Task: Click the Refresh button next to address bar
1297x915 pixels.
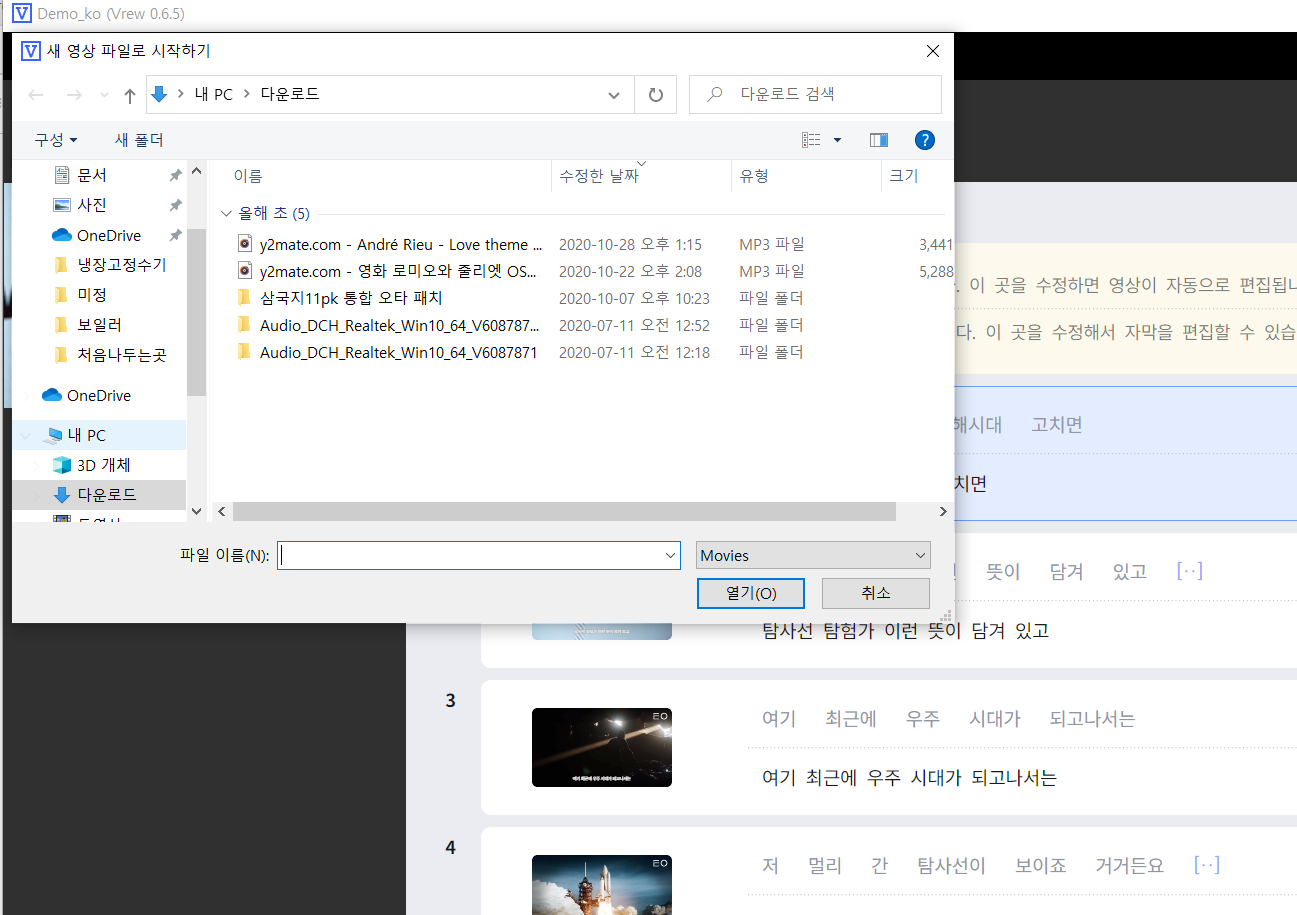Action: coord(656,95)
